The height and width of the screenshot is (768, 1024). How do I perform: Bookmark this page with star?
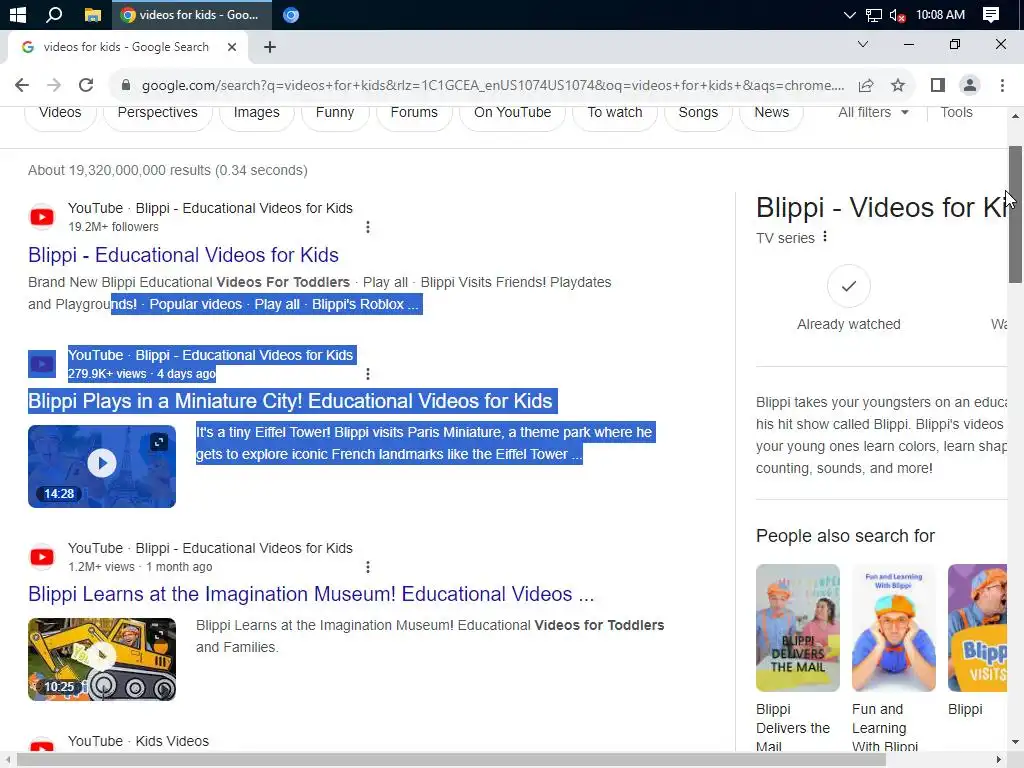click(x=898, y=85)
